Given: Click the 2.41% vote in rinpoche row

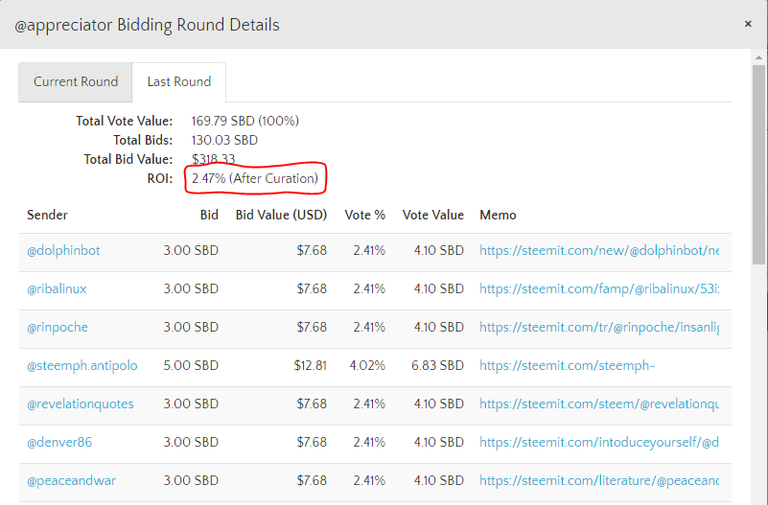Looking at the screenshot, I should click(369, 327).
